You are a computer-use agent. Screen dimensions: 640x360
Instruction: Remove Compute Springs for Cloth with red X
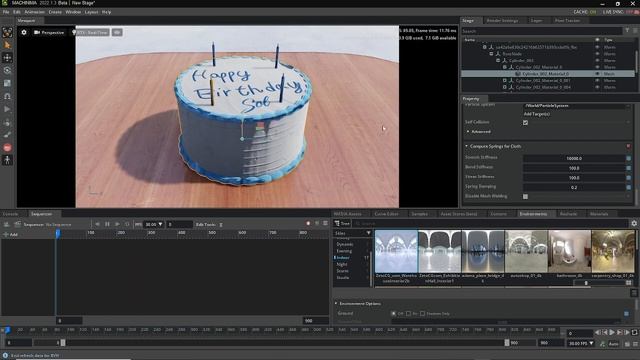628,146
